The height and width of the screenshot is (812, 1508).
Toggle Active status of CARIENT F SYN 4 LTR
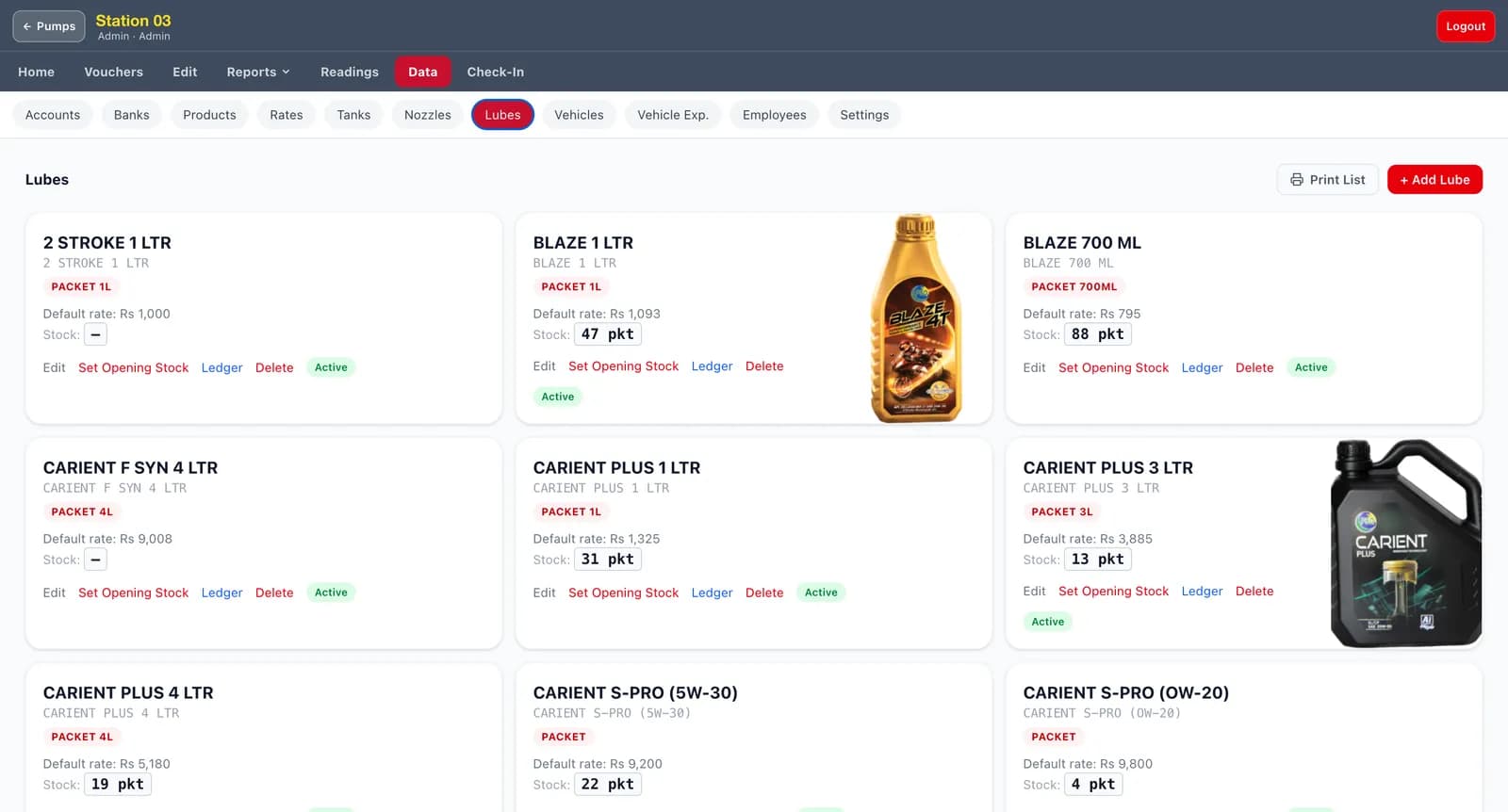[331, 593]
